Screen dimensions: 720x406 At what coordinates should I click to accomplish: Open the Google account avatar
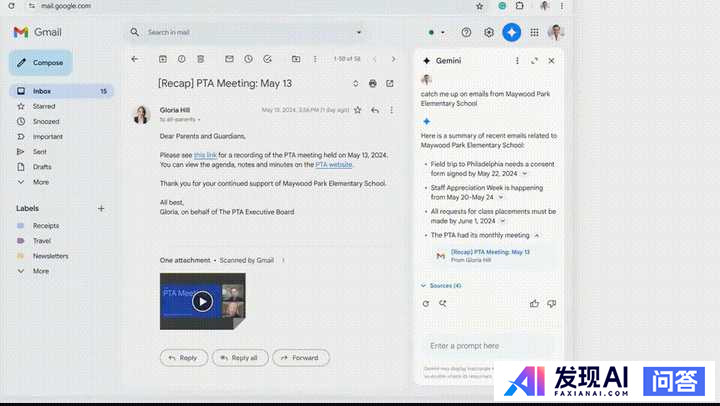tap(556, 32)
